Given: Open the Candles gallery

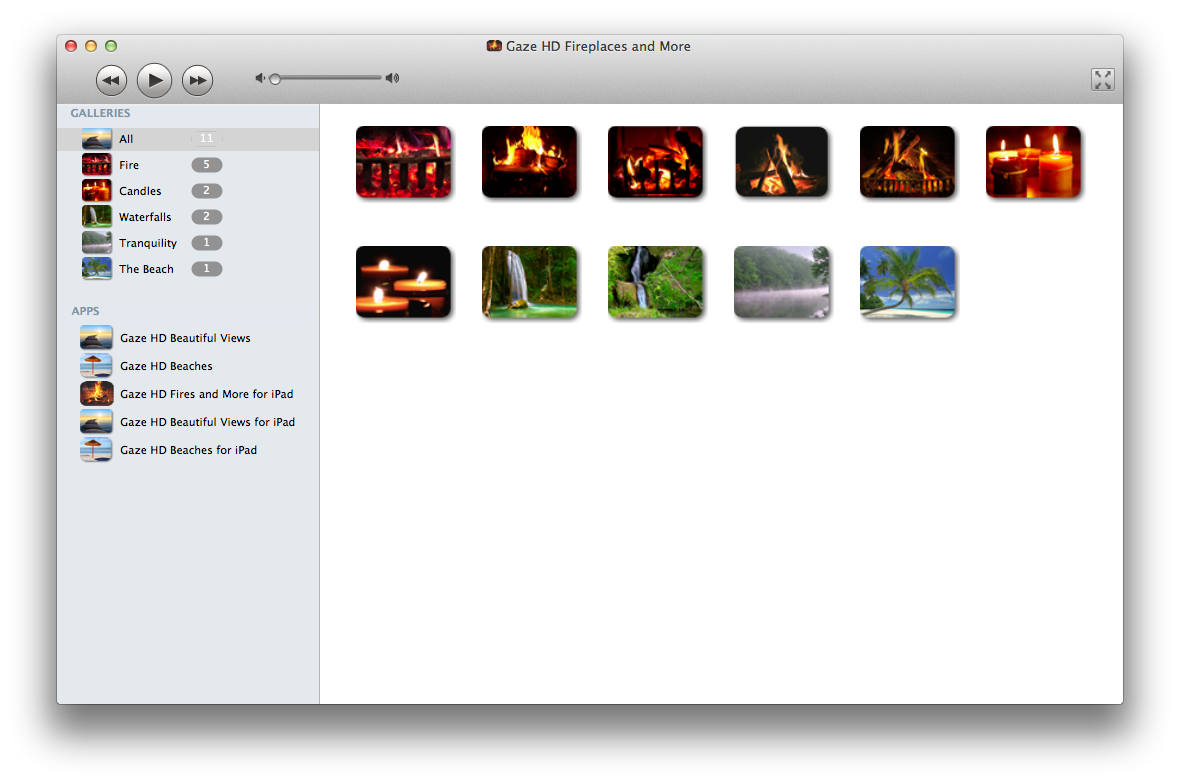Looking at the screenshot, I should click(x=140, y=191).
